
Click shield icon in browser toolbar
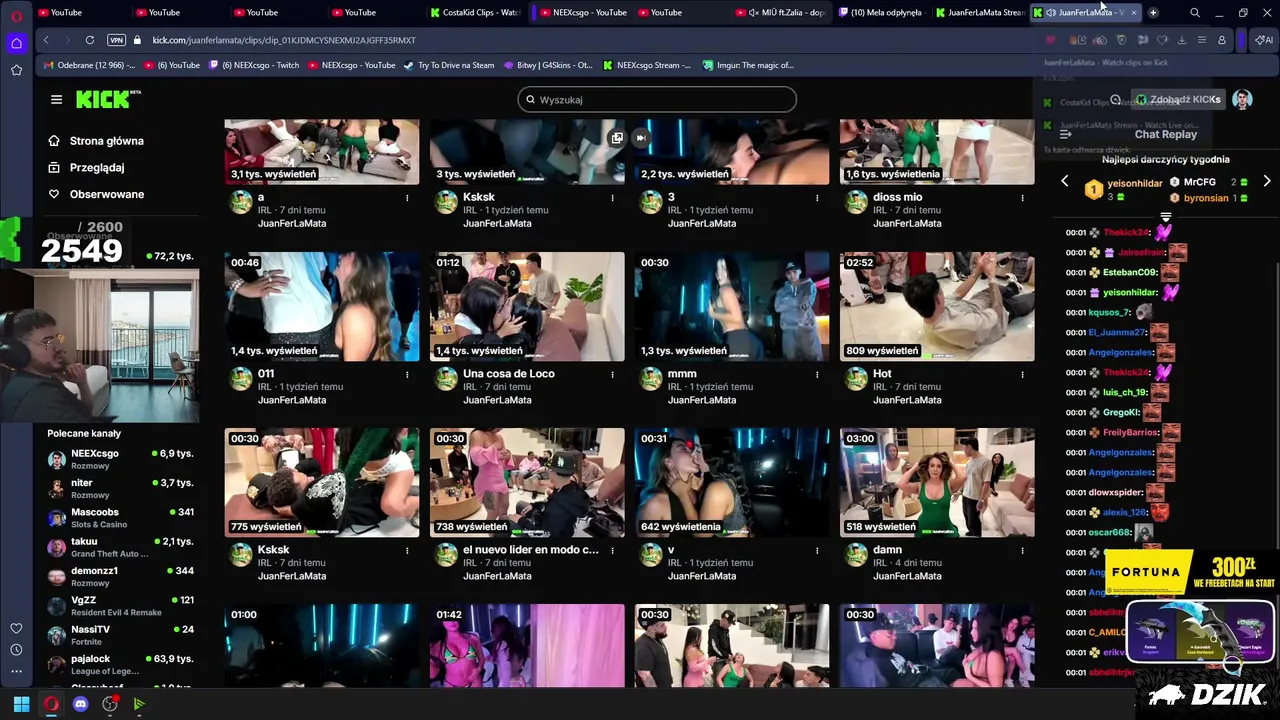pos(1121,40)
